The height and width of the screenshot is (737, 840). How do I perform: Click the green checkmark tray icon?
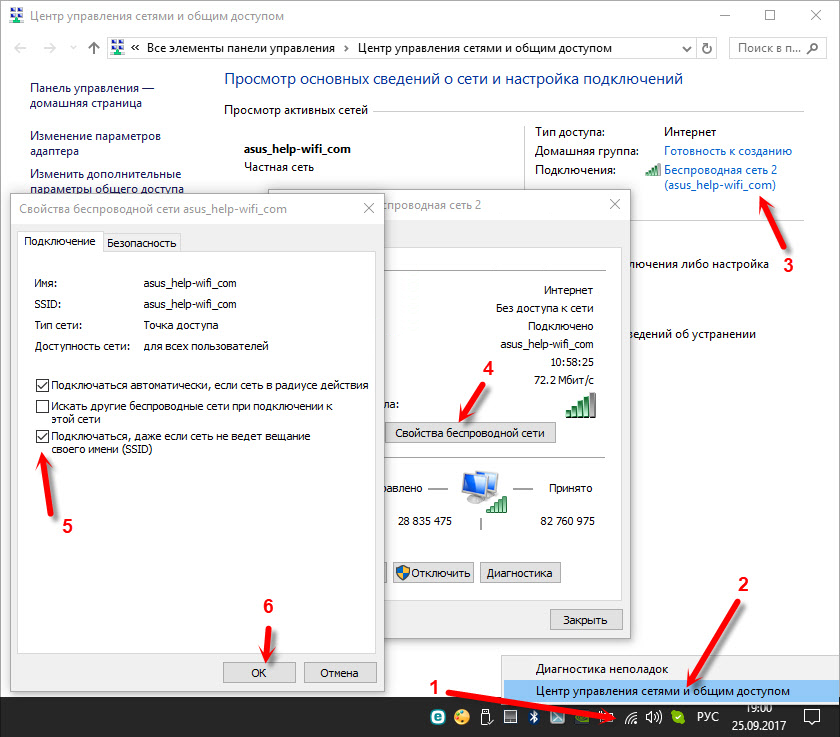(x=678, y=717)
